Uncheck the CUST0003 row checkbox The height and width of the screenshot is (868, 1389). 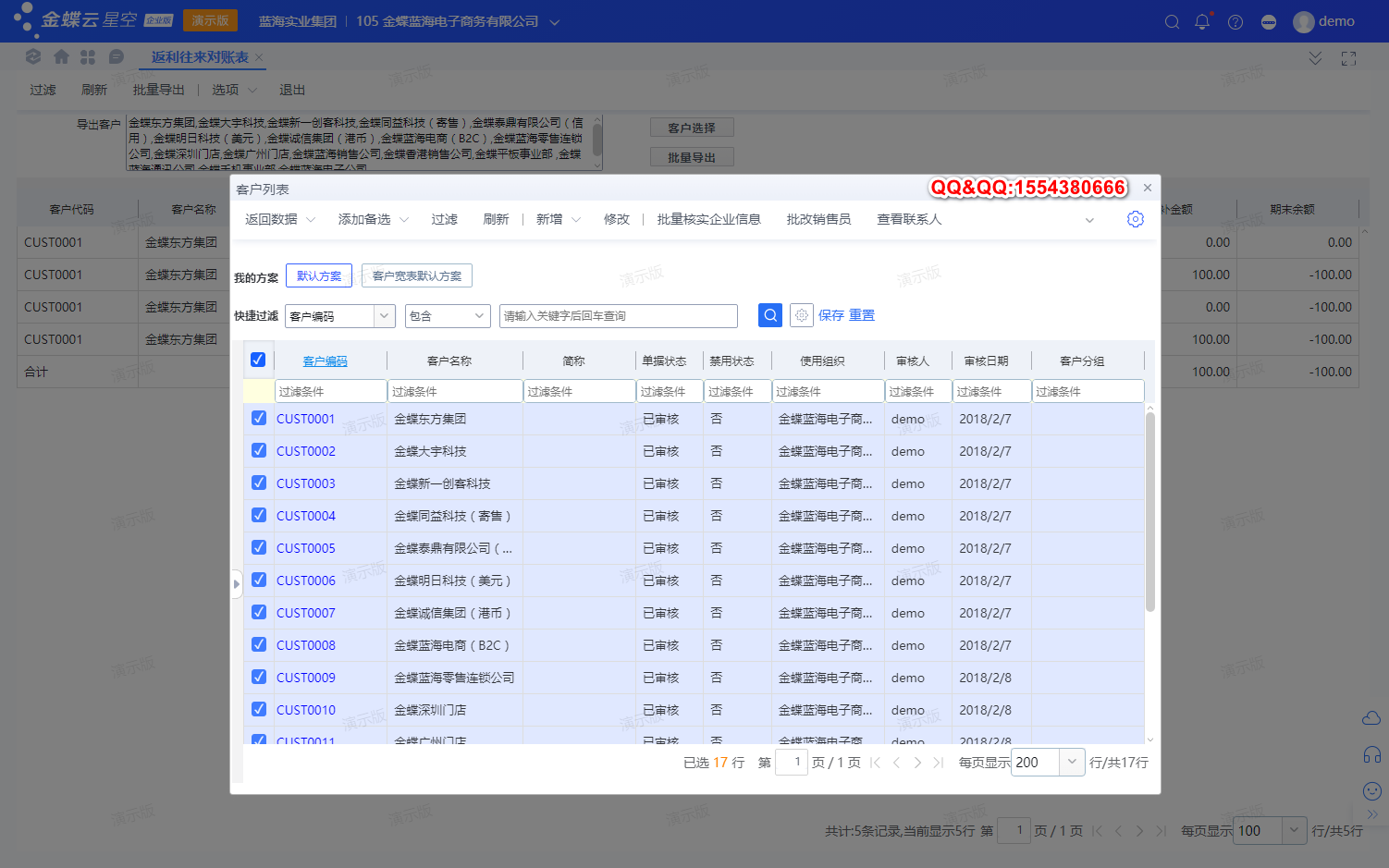[259, 483]
